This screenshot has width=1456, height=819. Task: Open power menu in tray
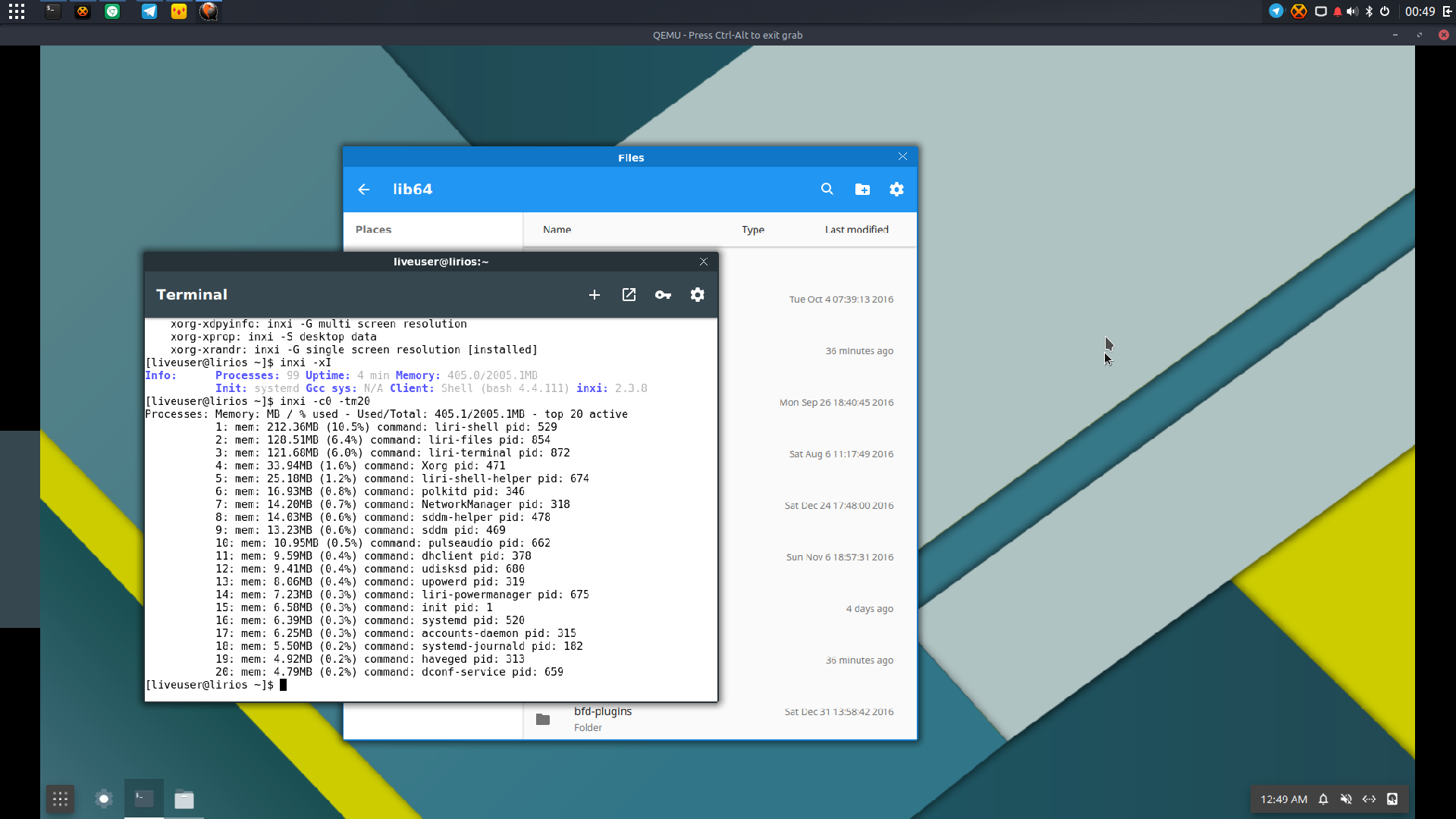coord(1385,11)
